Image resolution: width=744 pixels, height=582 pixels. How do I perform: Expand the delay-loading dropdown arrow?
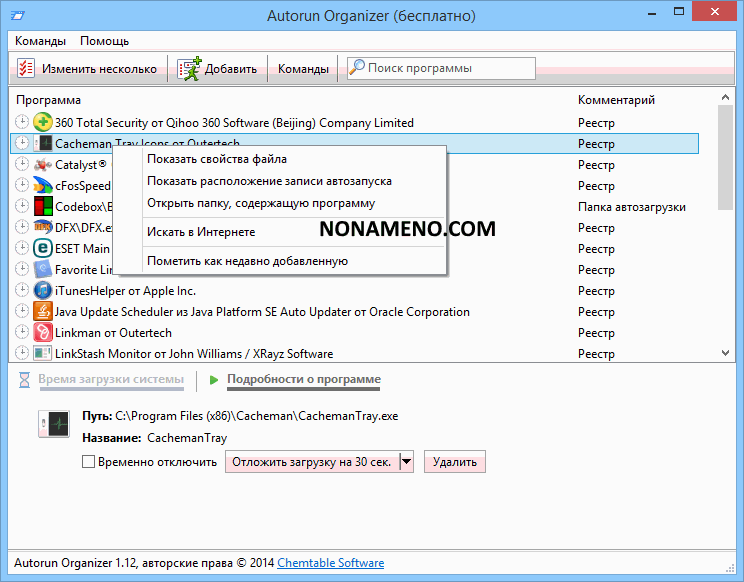(x=406, y=462)
